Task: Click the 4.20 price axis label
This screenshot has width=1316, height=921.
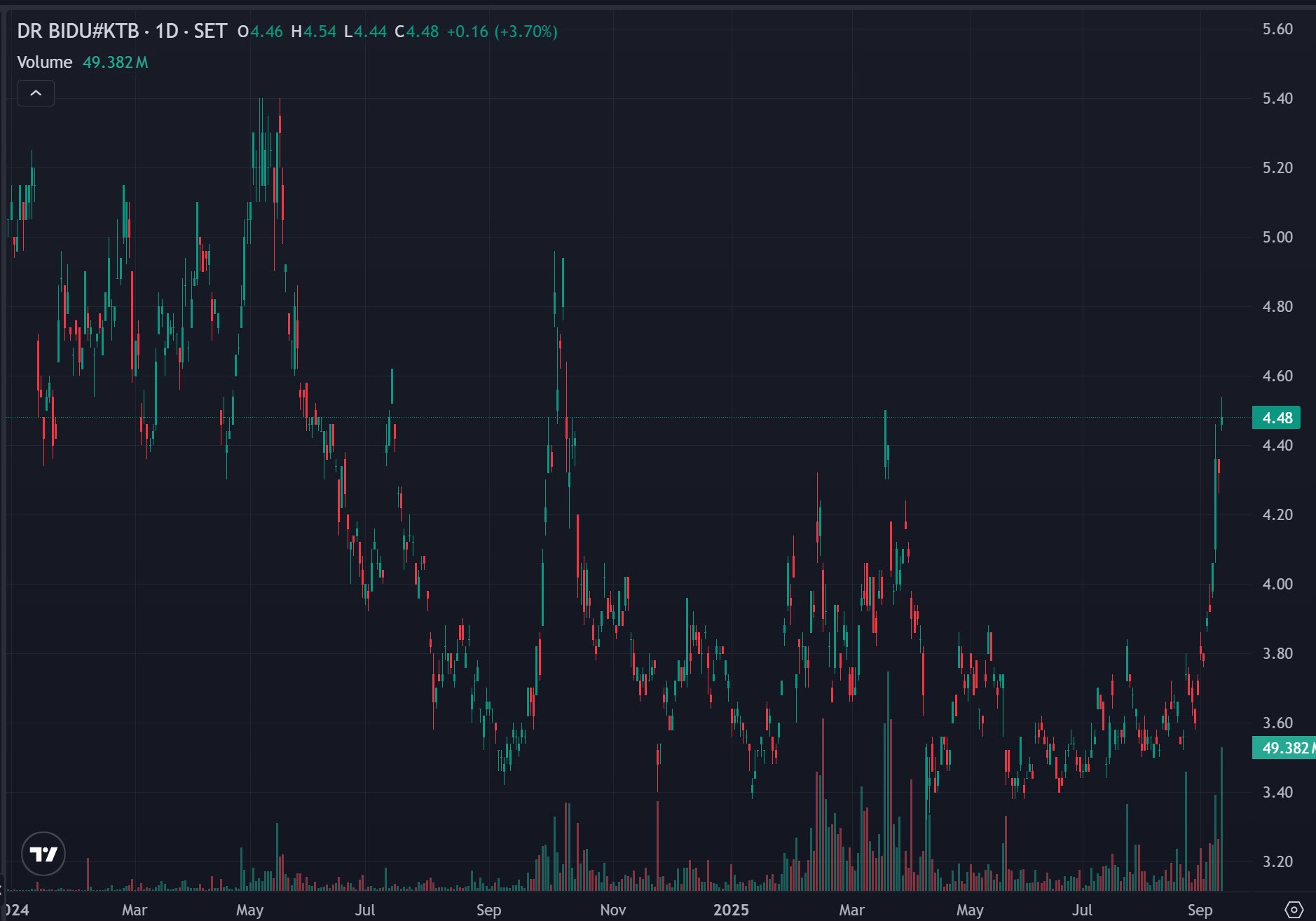Action: (1277, 514)
